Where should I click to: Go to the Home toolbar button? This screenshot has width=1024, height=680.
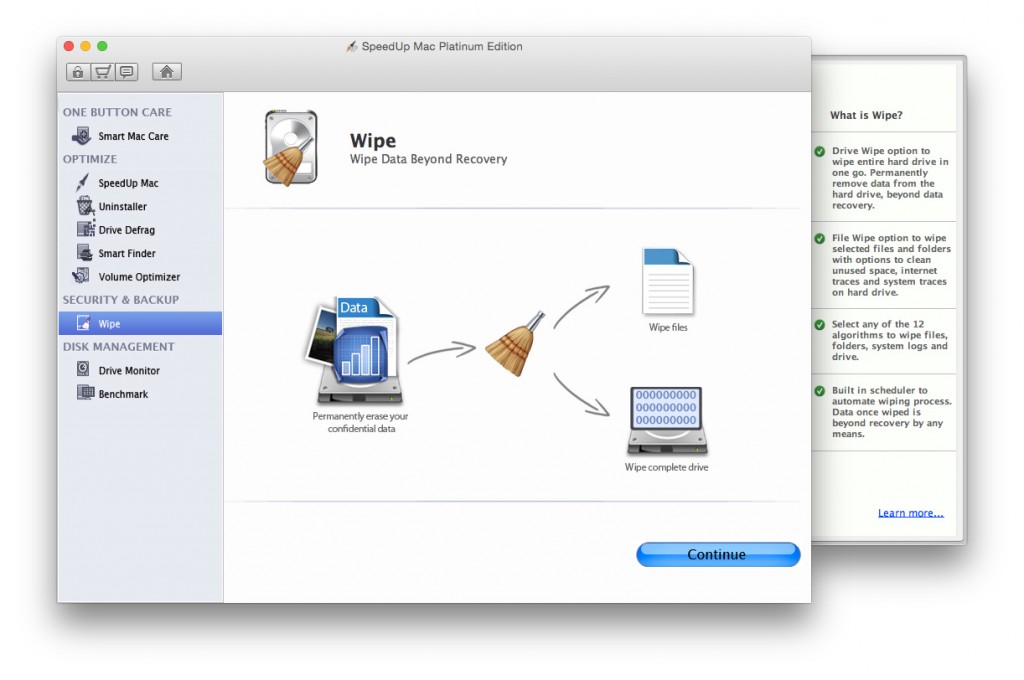167,72
